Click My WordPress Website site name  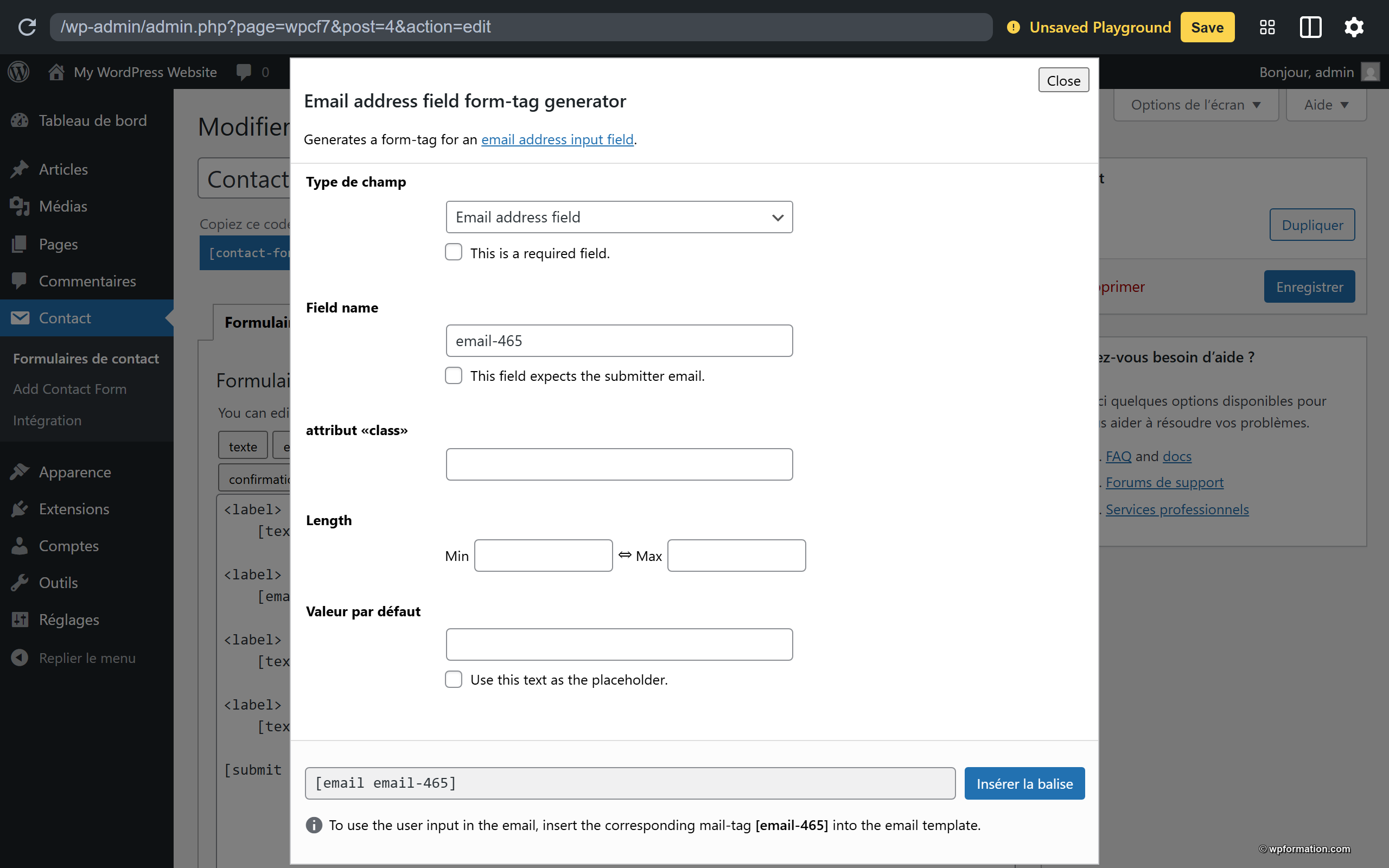point(145,72)
